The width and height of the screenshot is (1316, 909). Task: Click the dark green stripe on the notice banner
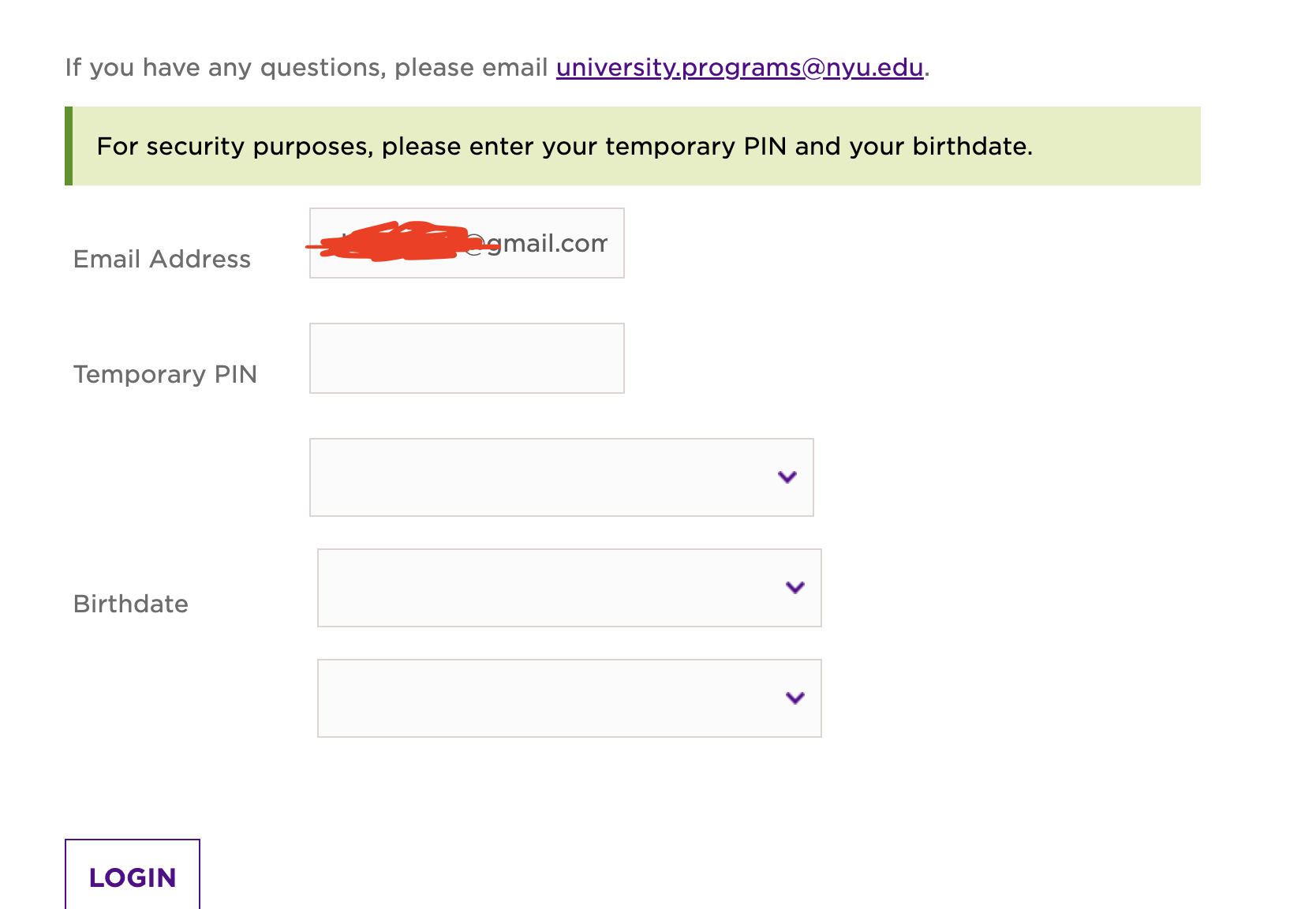click(69, 146)
